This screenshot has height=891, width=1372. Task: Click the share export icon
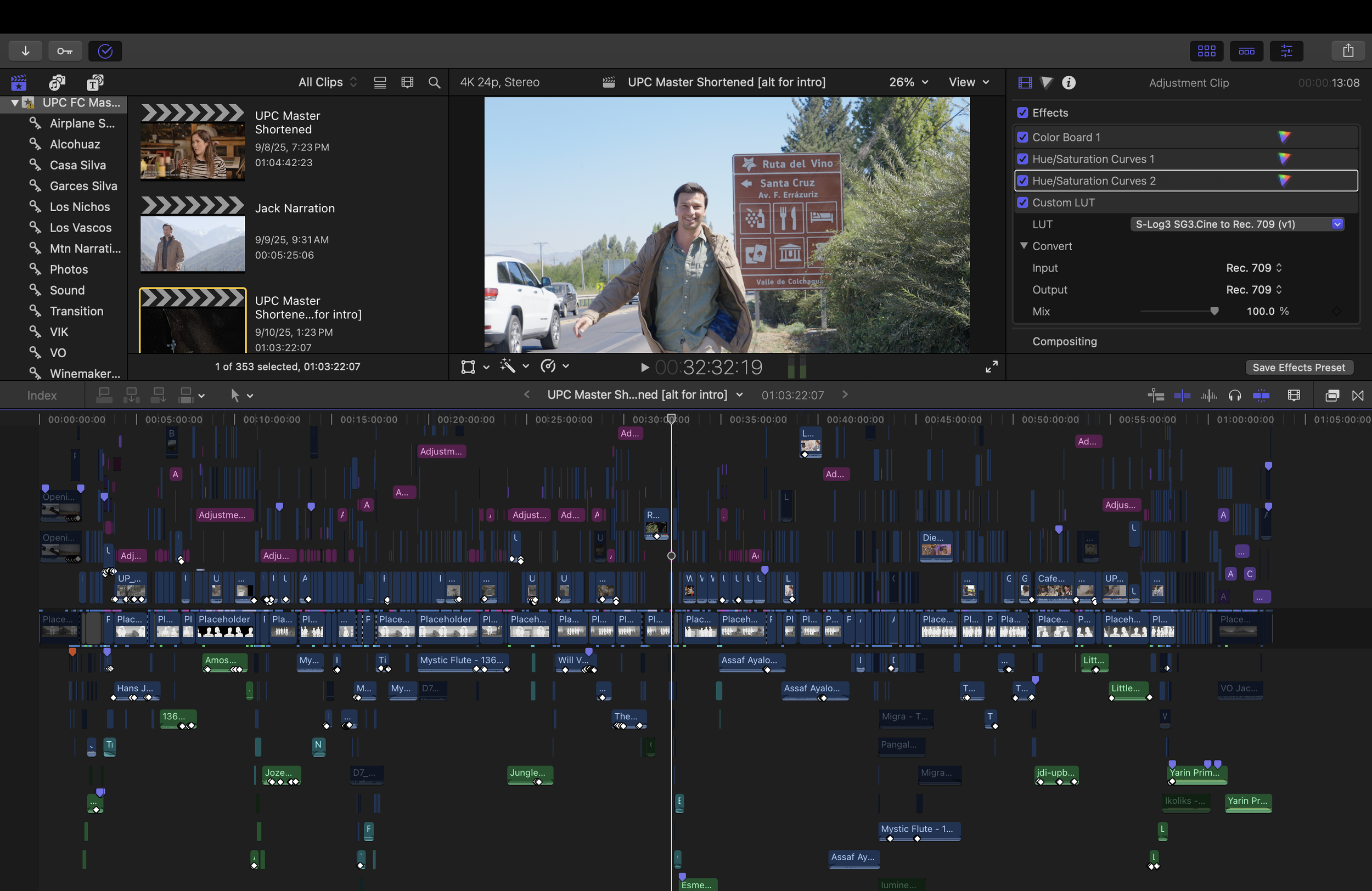pos(1348,50)
